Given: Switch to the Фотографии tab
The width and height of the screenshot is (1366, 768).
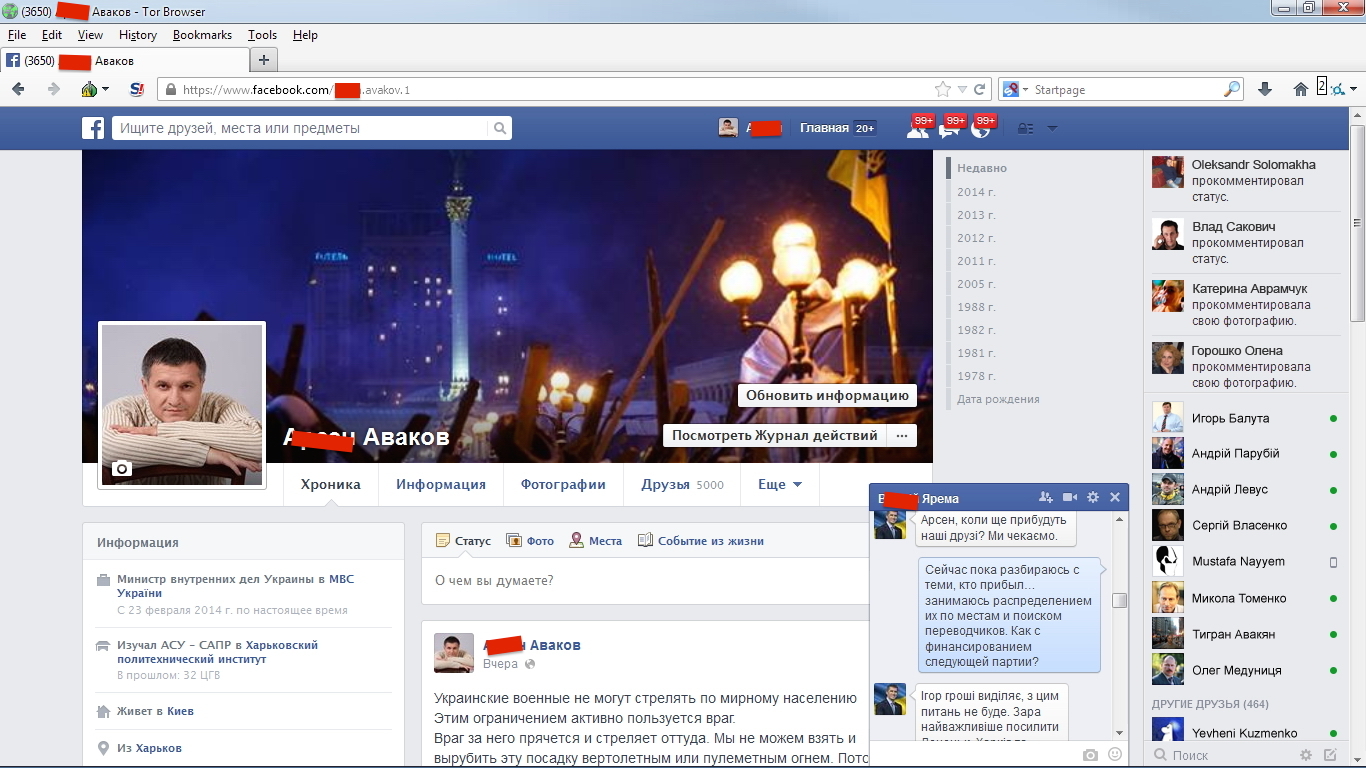Looking at the screenshot, I should click(563, 485).
